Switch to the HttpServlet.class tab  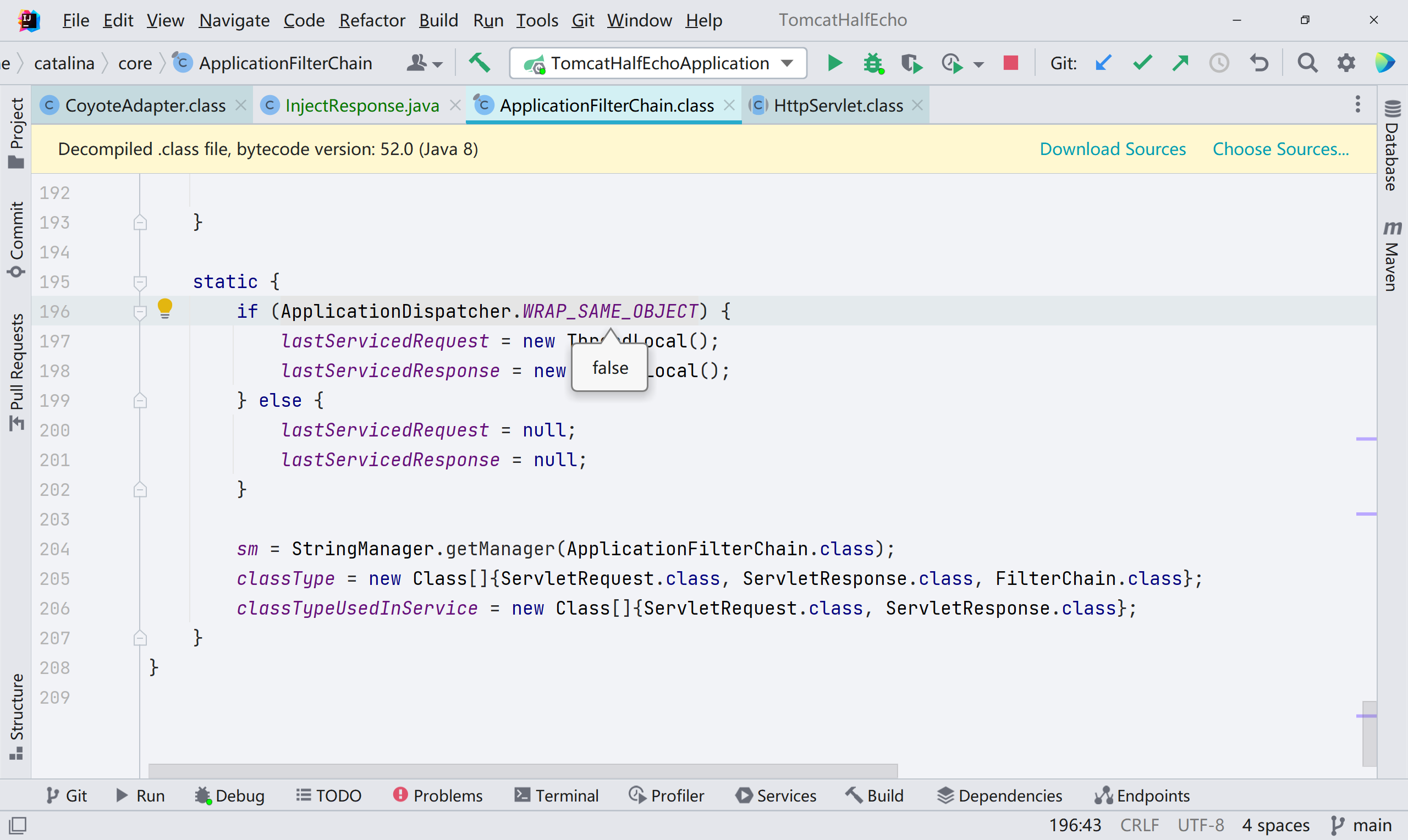pos(837,106)
